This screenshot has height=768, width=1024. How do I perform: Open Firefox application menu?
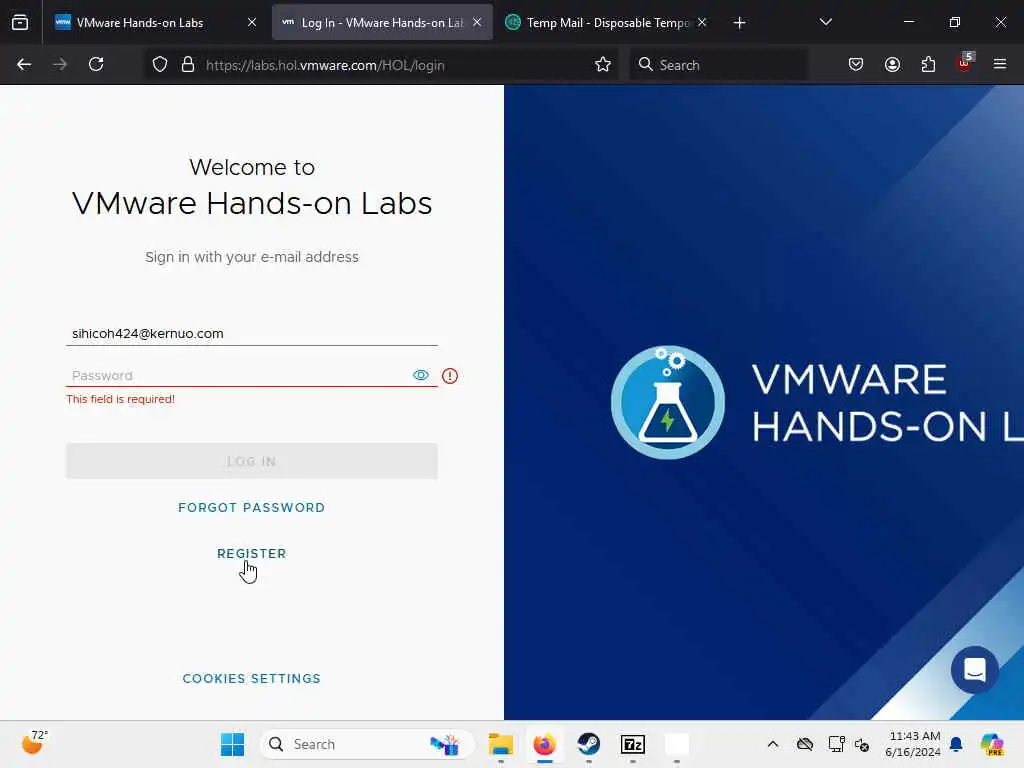coord(1000,65)
